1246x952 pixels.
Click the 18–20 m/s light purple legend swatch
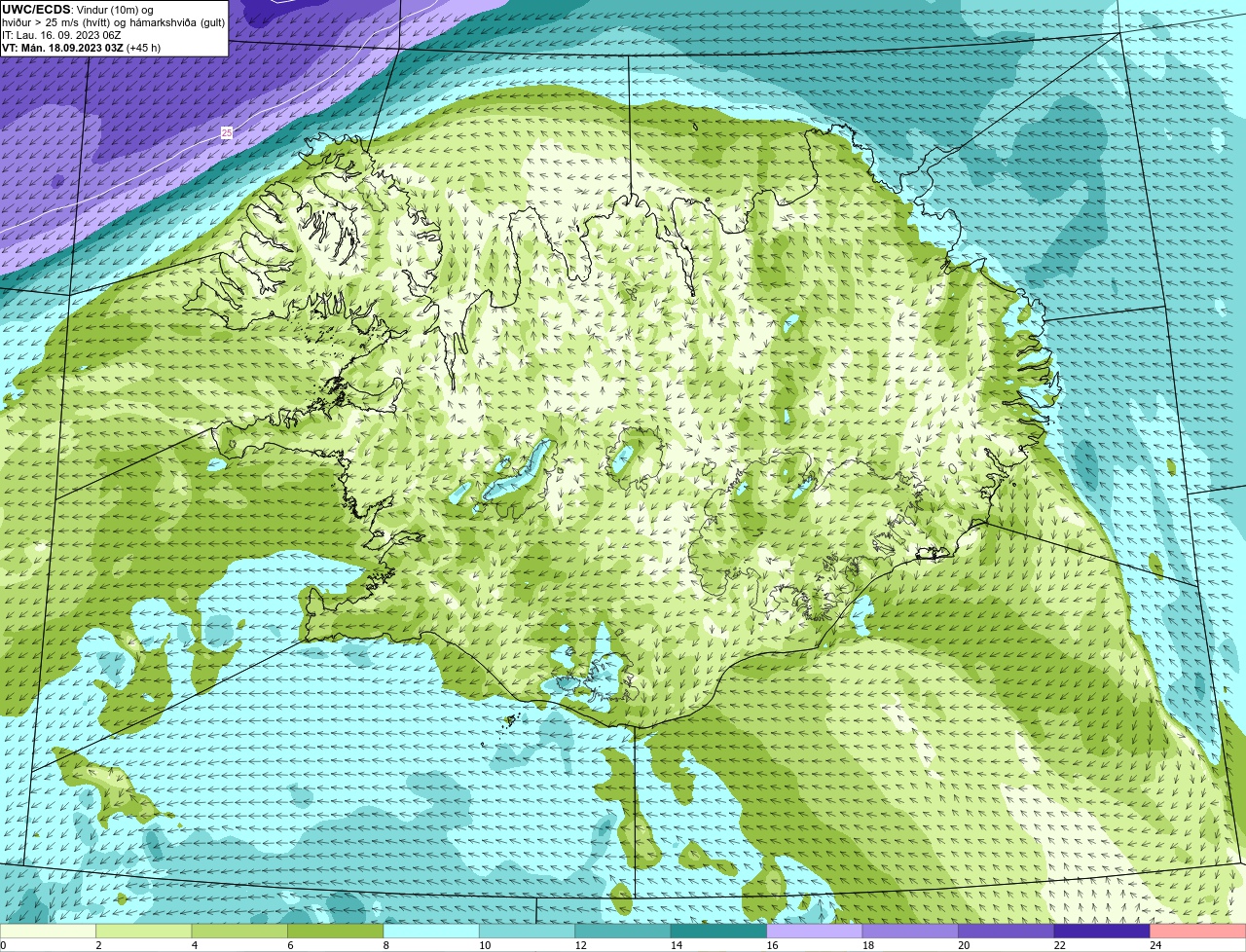coord(910,932)
